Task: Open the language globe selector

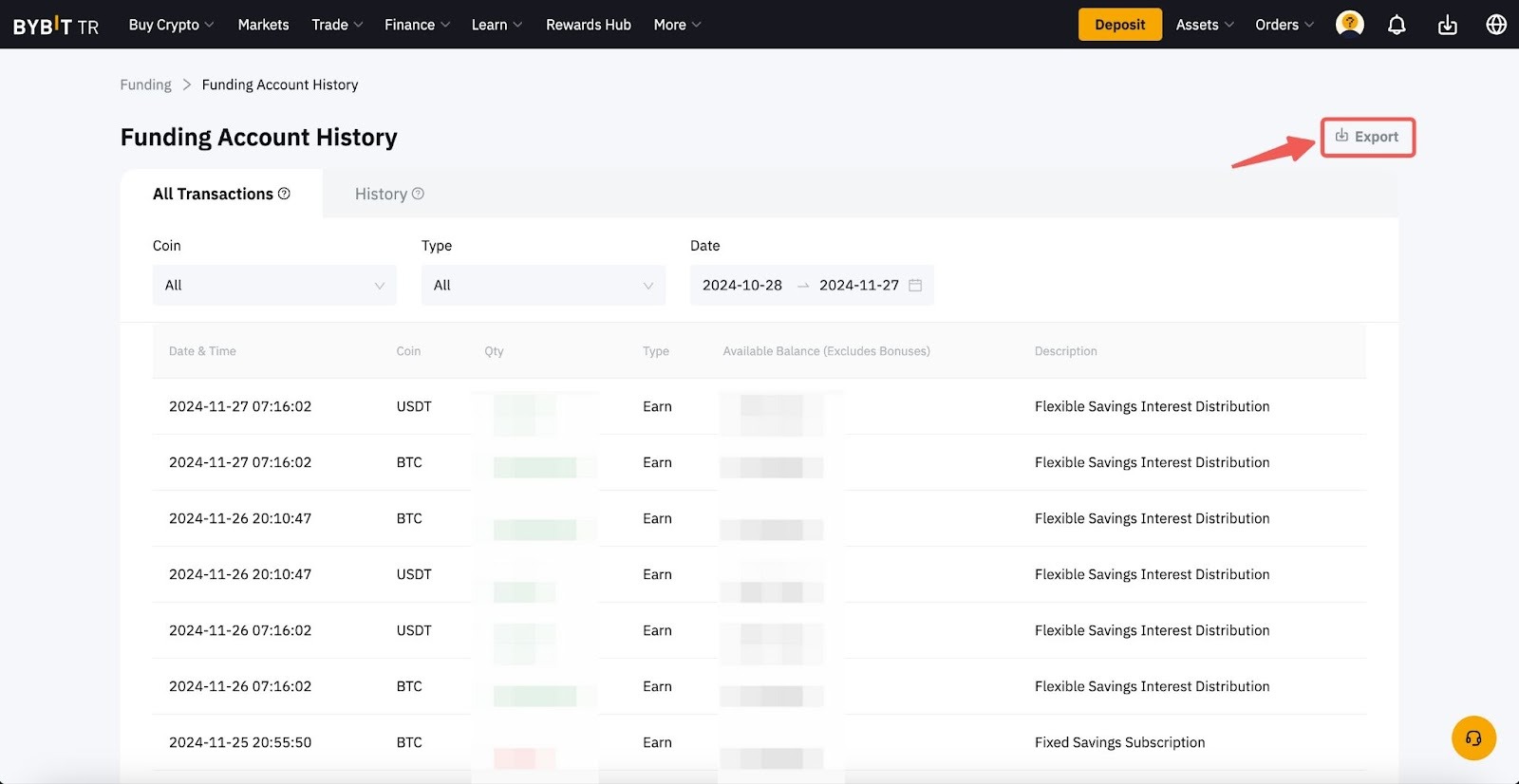Action: pyautogui.click(x=1496, y=25)
